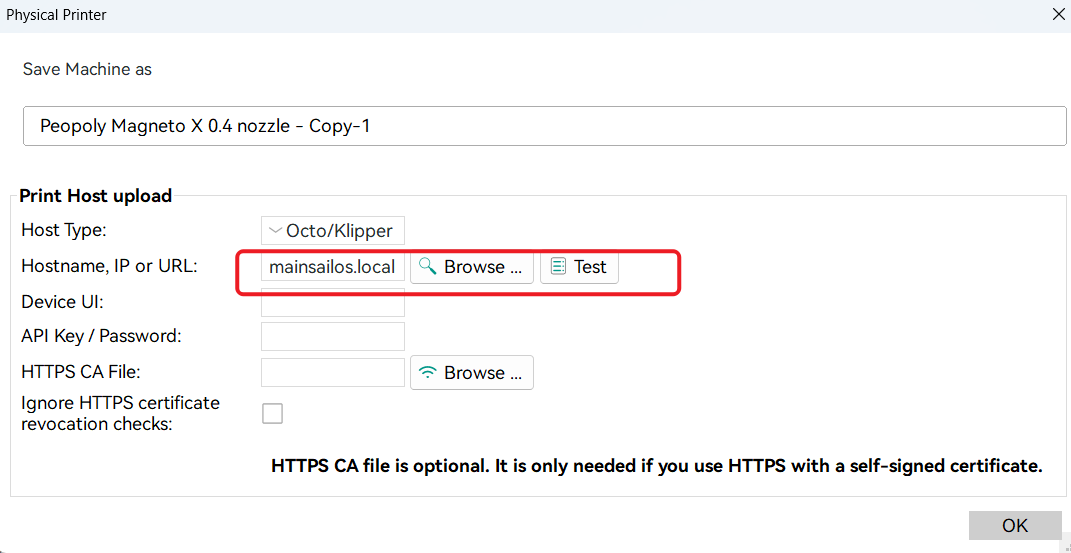Click the Print Host upload group heading
This screenshot has width=1071, height=553.
96,196
